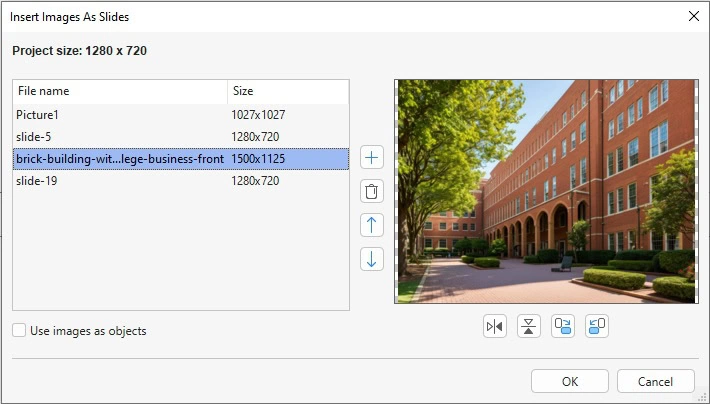
Task: Move selected image down in list
Action: 371,259
